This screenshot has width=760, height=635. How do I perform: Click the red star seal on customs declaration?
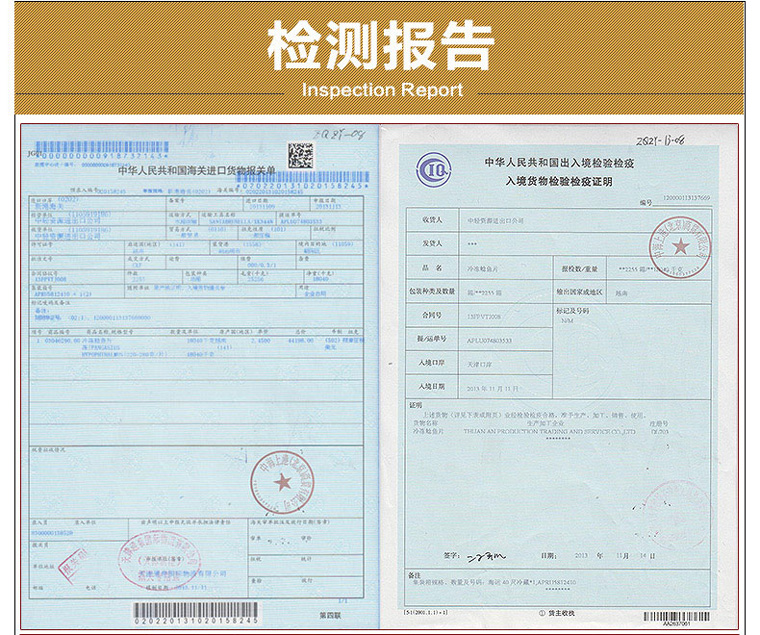[x=283, y=482]
